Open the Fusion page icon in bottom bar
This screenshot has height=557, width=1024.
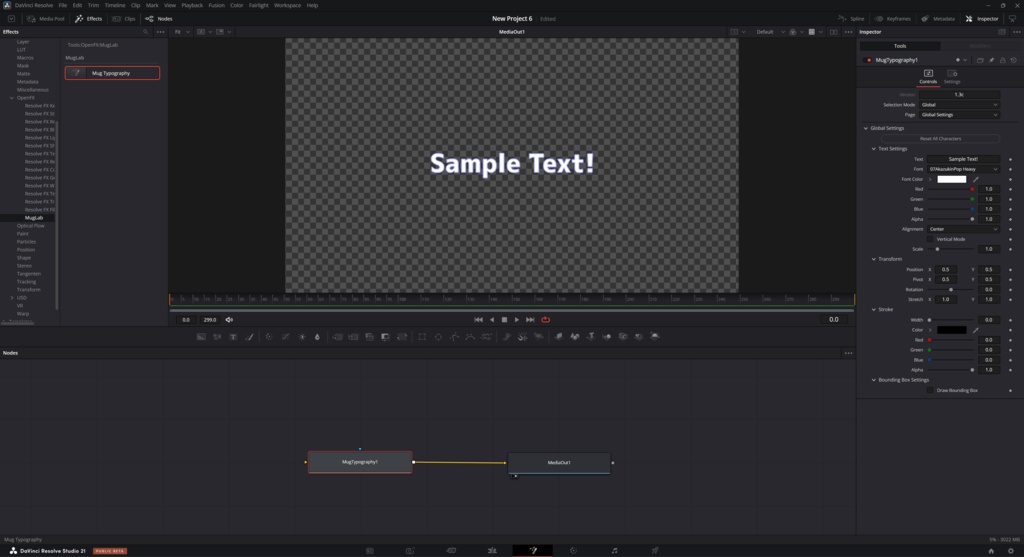[x=533, y=551]
